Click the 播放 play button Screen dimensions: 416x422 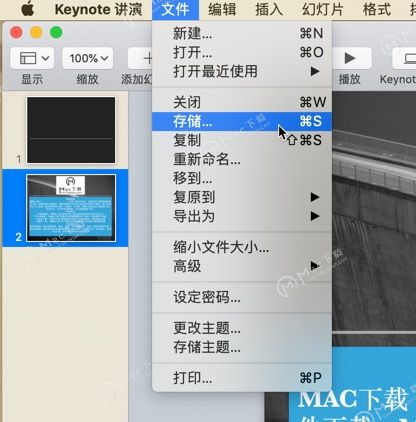pos(351,58)
